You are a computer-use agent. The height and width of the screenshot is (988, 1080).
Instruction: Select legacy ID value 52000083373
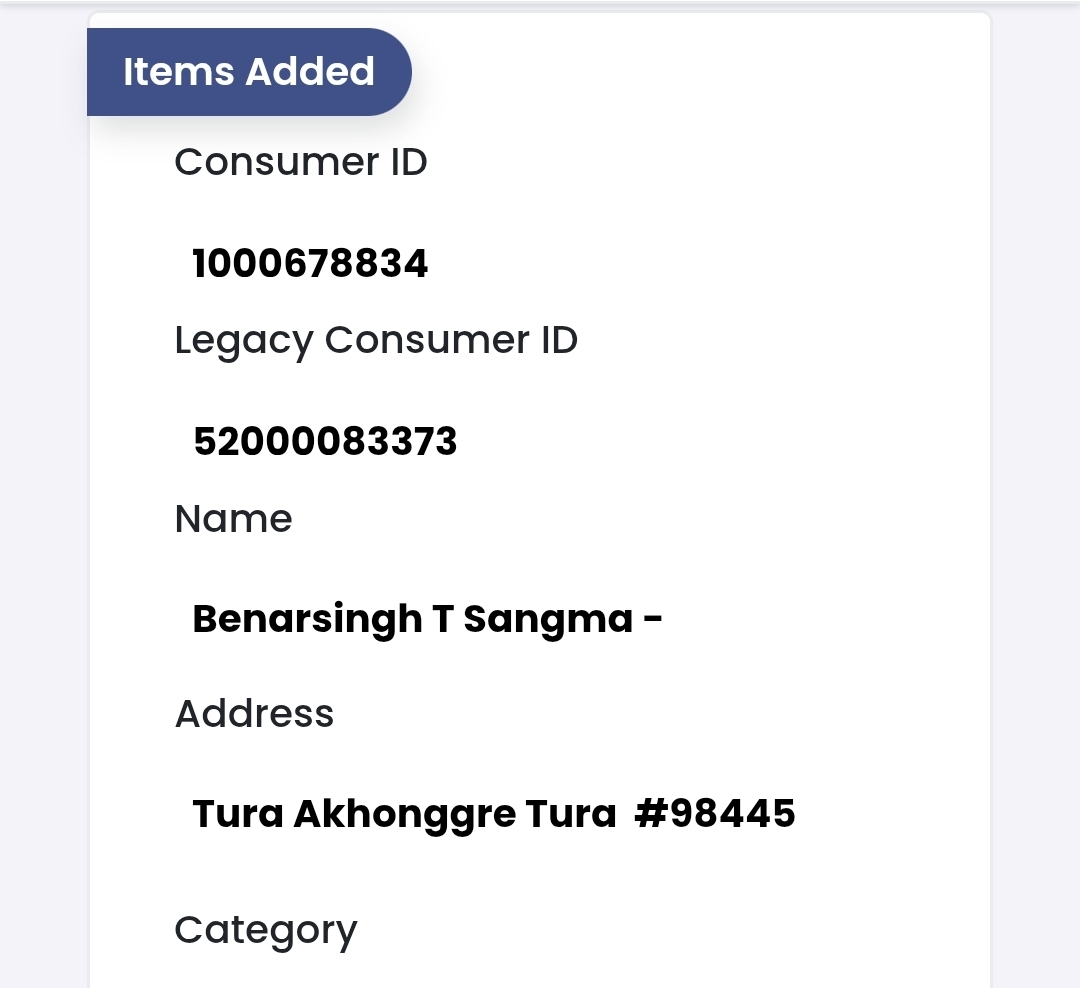pyautogui.click(x=325, y=441)
